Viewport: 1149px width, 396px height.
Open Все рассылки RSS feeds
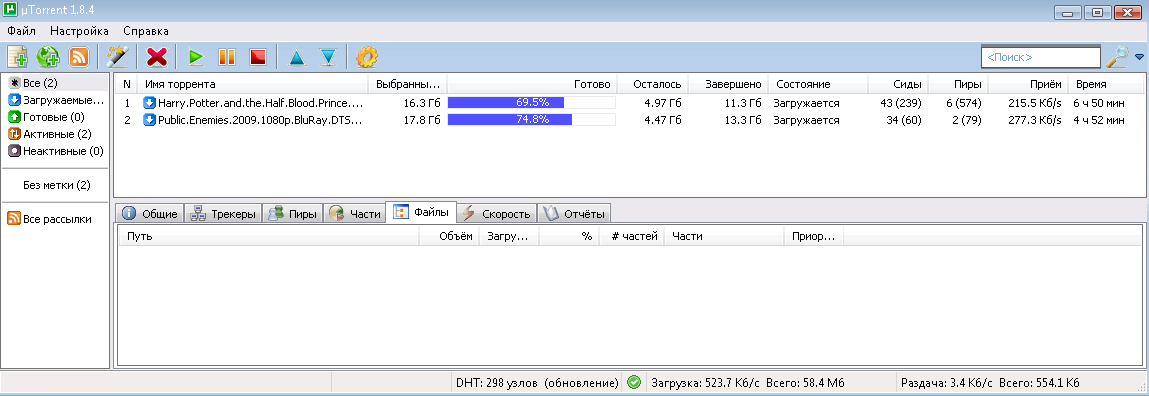[49, 219]
